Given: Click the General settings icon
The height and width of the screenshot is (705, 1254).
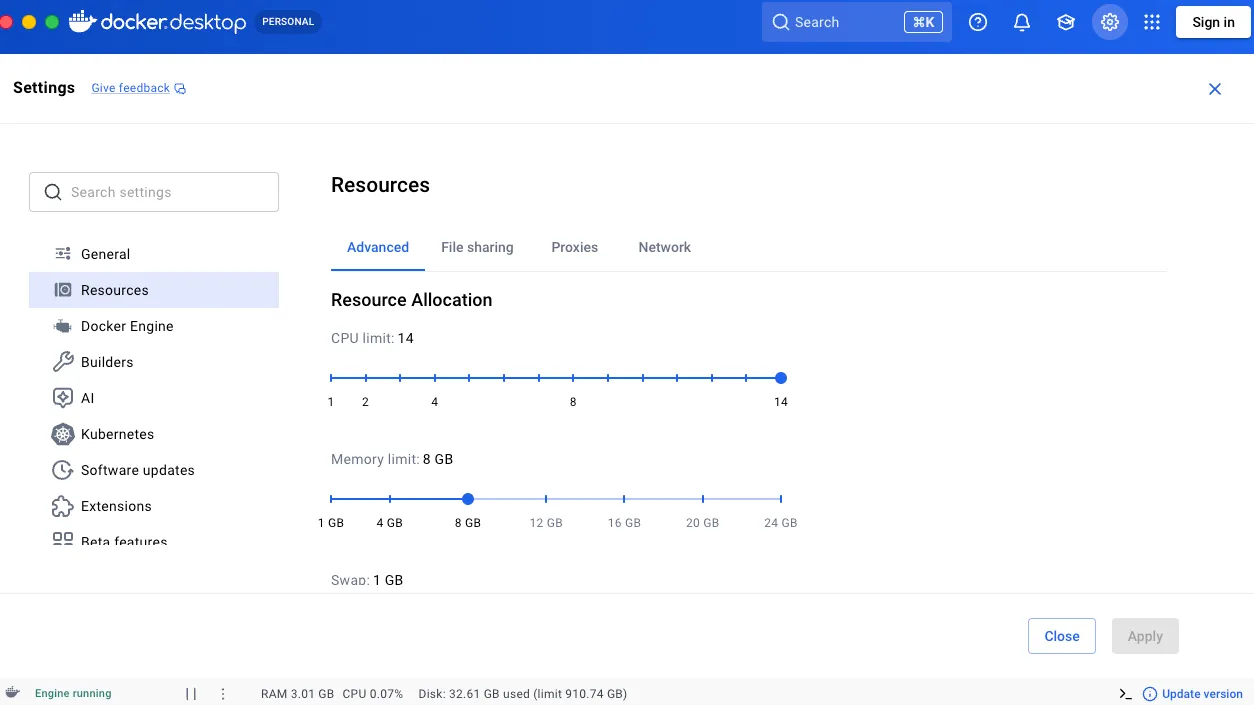Looking at the screenshot, I should [x=63, y=254].
